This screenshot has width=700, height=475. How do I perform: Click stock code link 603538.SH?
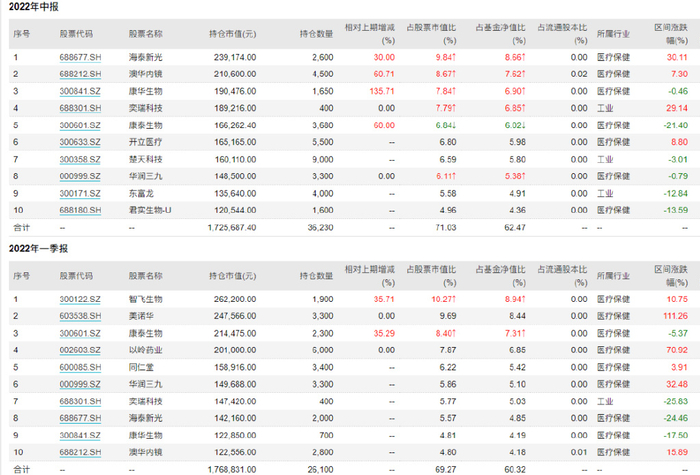click(x=80, y=316)
